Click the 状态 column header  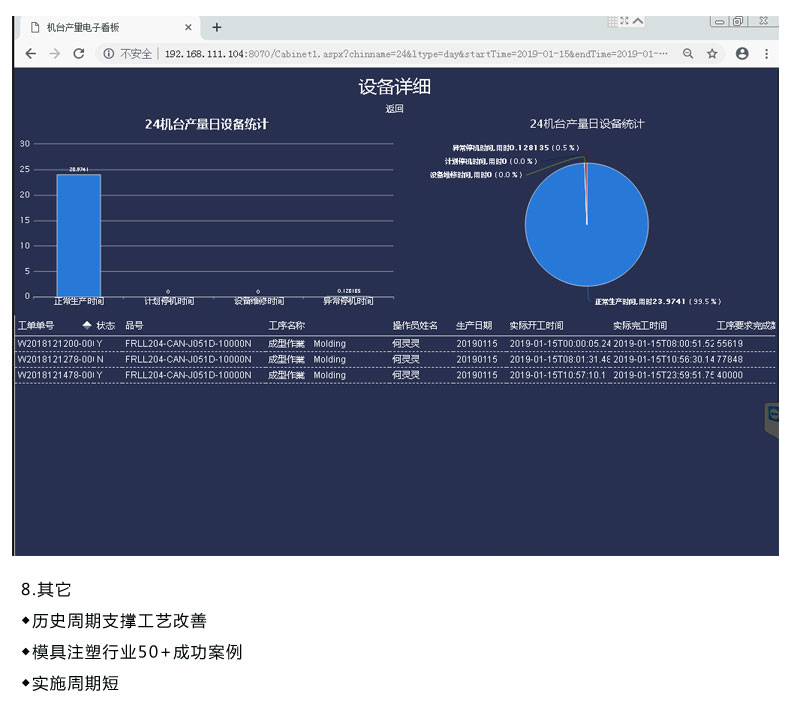pyautogui.click(x=105, y=326)
